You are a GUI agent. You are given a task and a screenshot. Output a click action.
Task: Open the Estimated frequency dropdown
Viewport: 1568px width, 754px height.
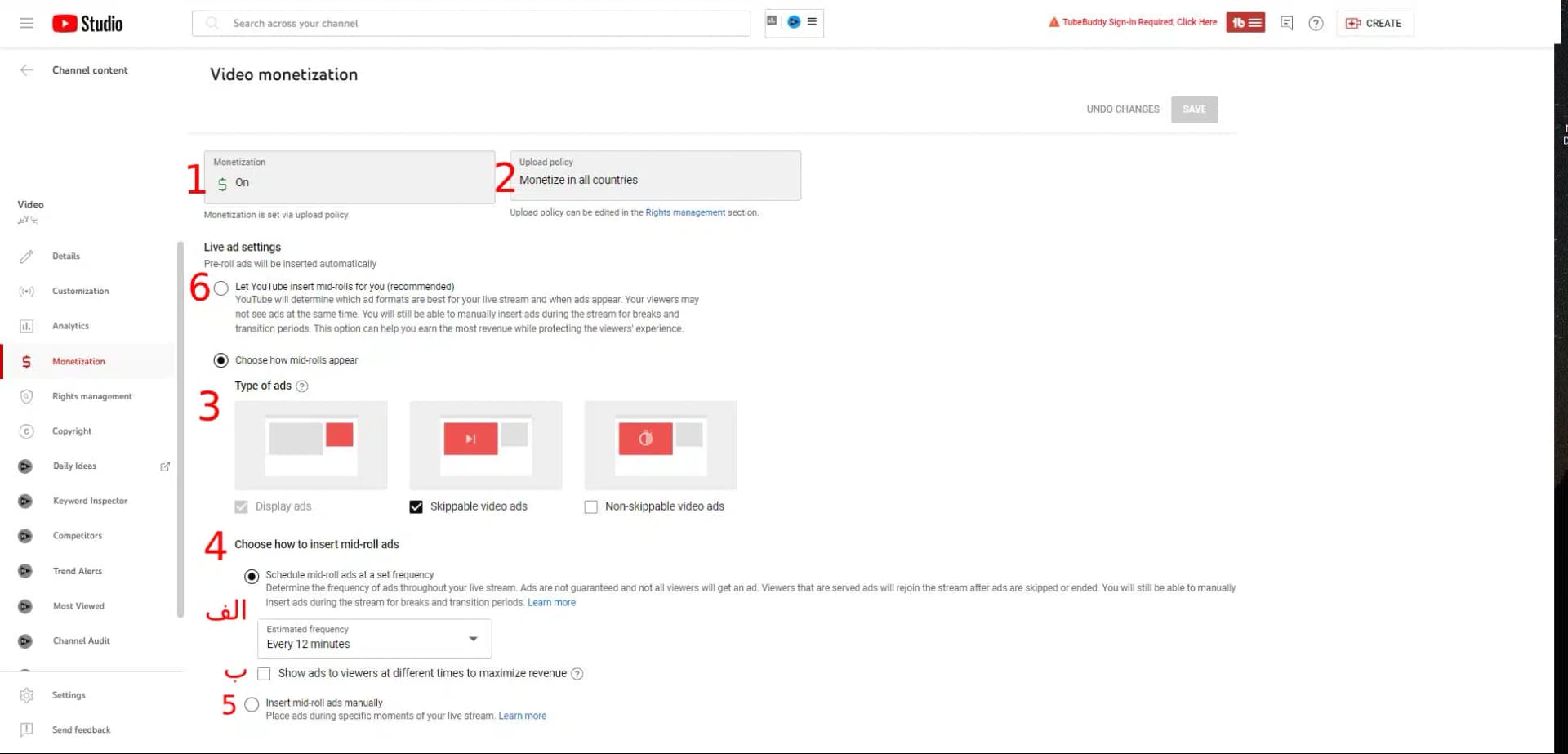375,638
